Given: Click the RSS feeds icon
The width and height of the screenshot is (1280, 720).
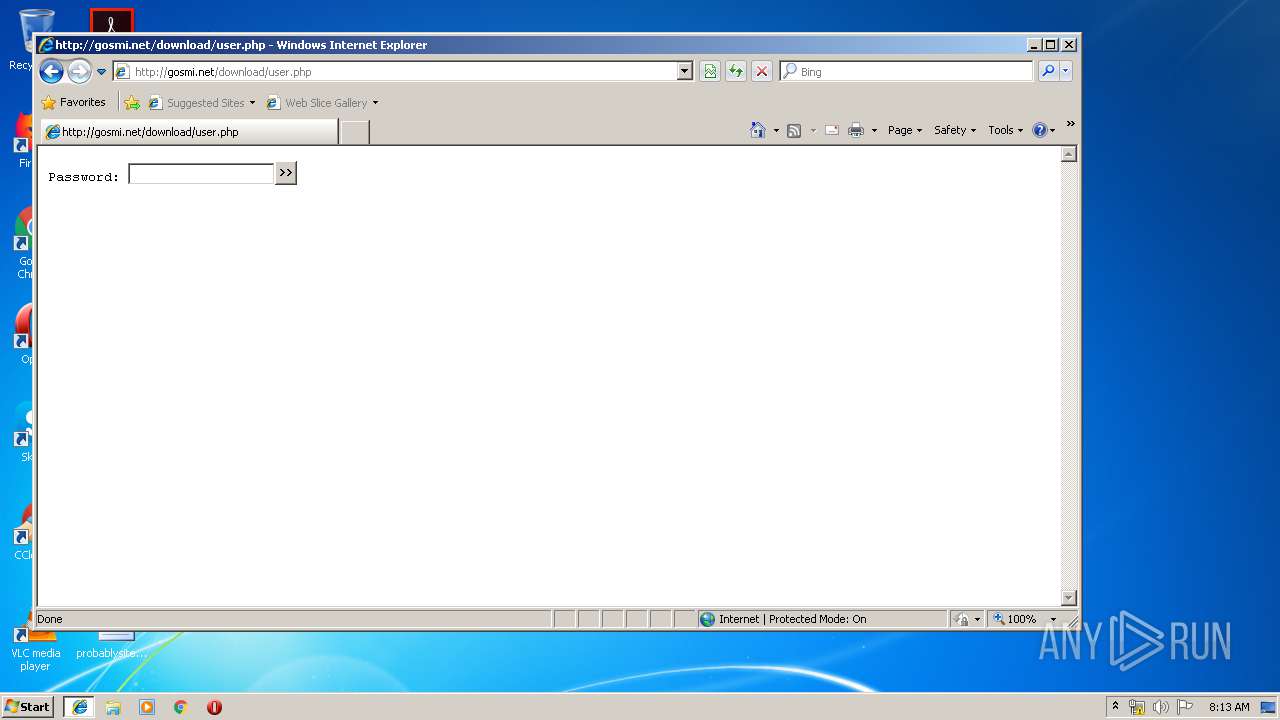Looking at the screenshot, I should (x=794, y=130).
